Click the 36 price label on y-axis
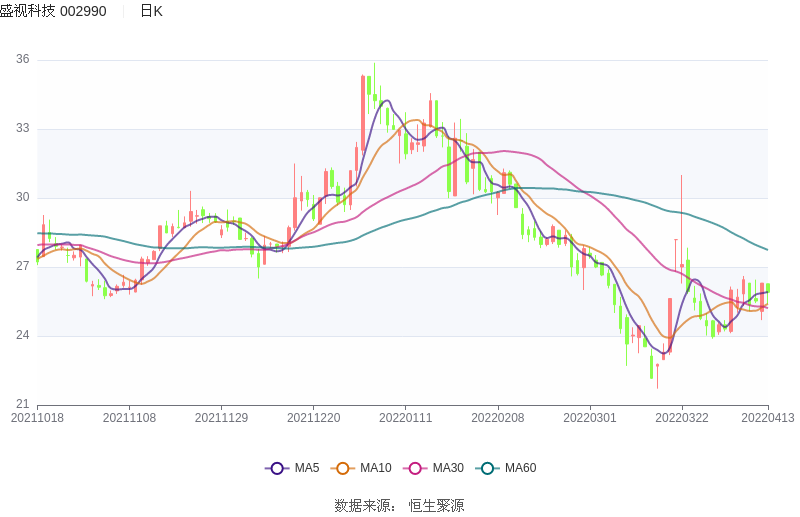 coord(22,60)
